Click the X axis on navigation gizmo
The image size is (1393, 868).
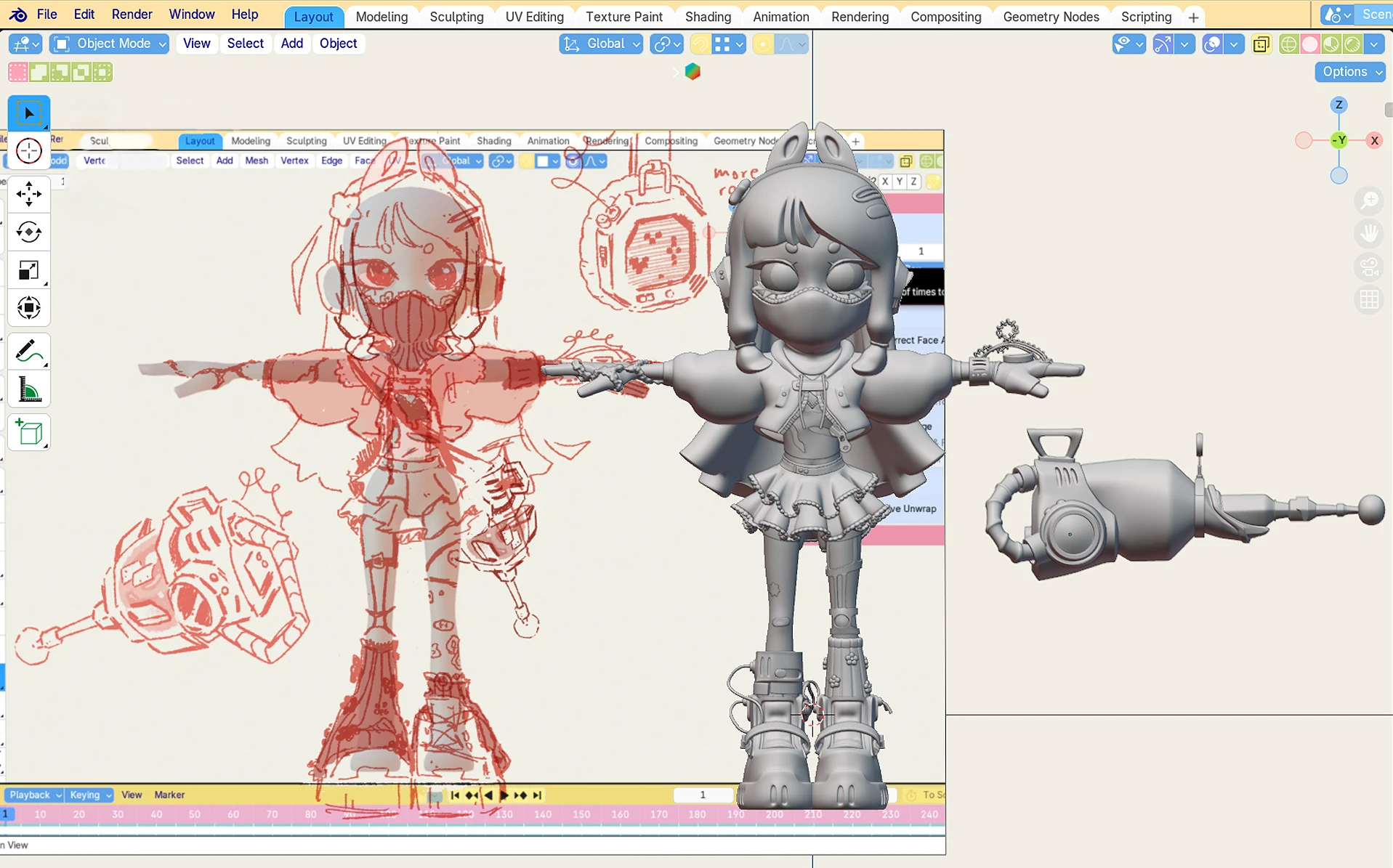click(x=1374, y=140)
